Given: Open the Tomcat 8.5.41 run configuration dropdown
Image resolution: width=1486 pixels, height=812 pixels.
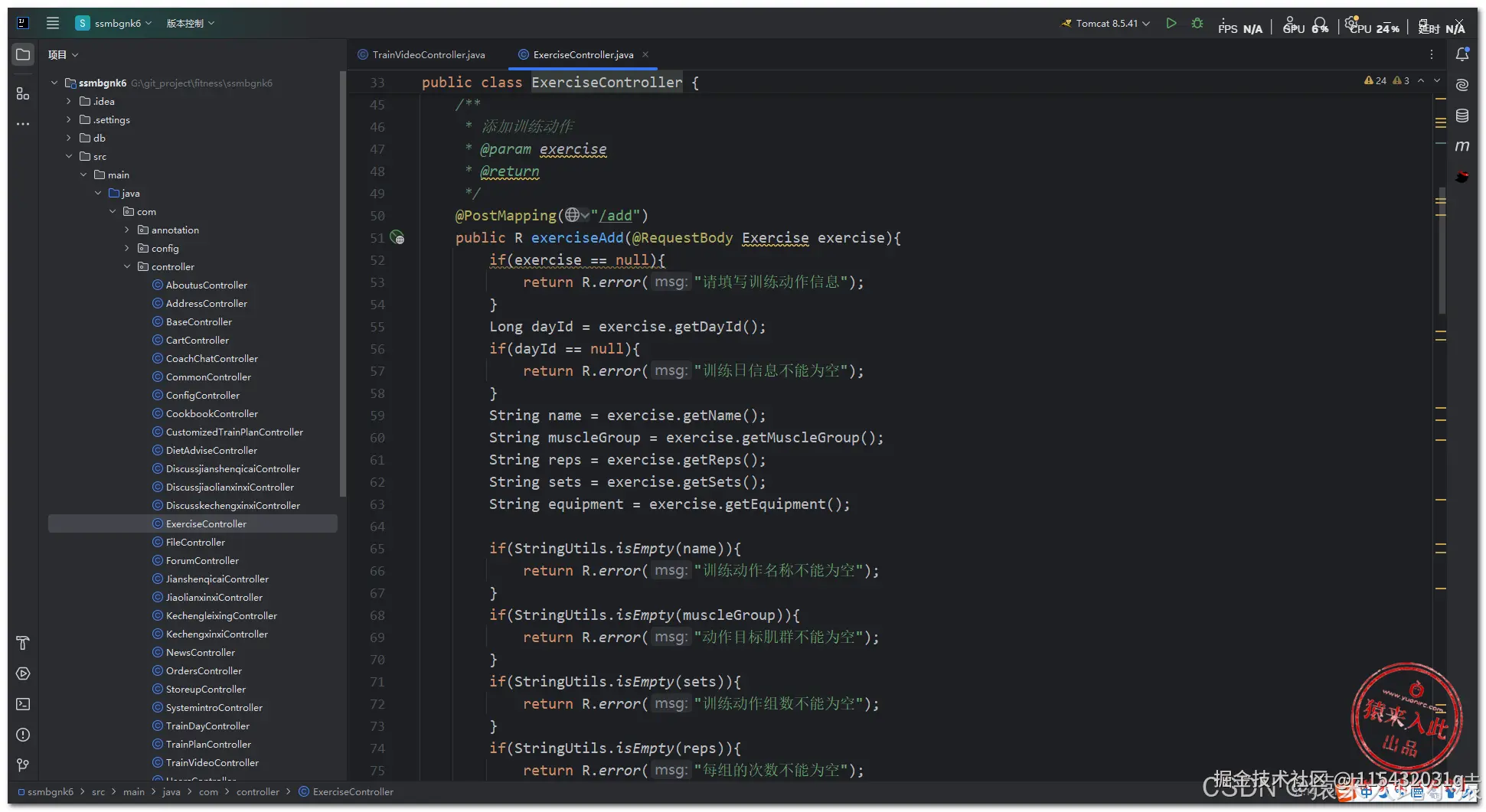Looking at the screenshot, I should pyautogui.click(x=1106, y=24).
